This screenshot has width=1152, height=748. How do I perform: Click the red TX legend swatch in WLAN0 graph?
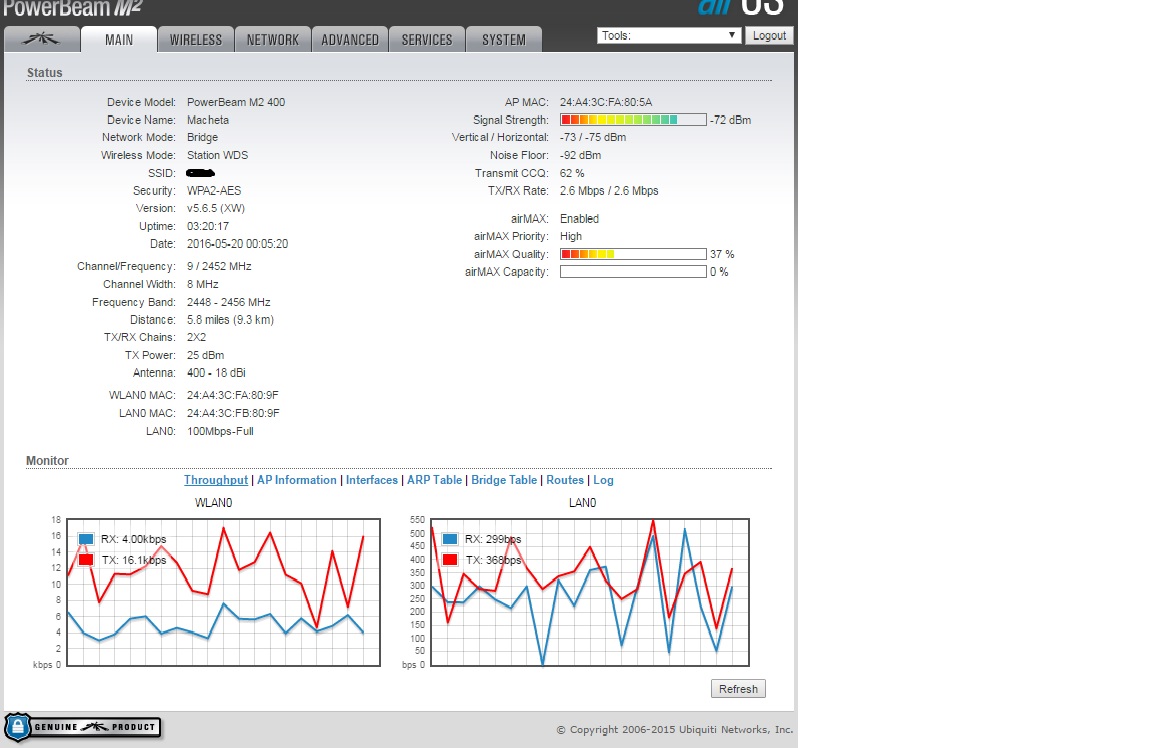click(x=86, y=560)
